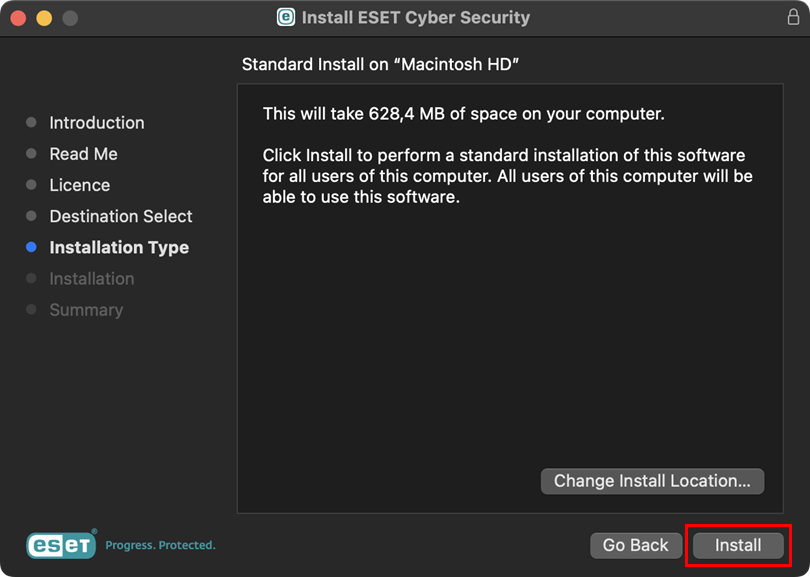Select the Destination Select step
Viewport: 810px width, 577px height.
[x=121, y=216]
